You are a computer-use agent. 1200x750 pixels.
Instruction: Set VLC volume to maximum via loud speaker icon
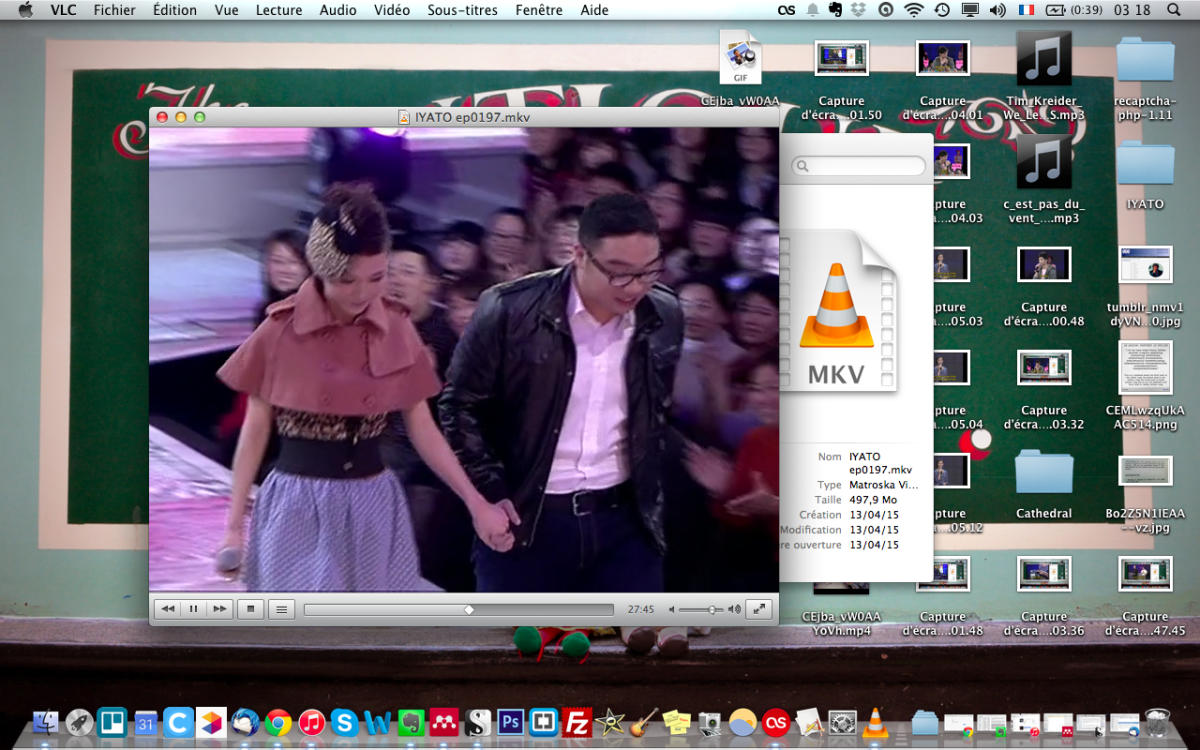[735, 609]
